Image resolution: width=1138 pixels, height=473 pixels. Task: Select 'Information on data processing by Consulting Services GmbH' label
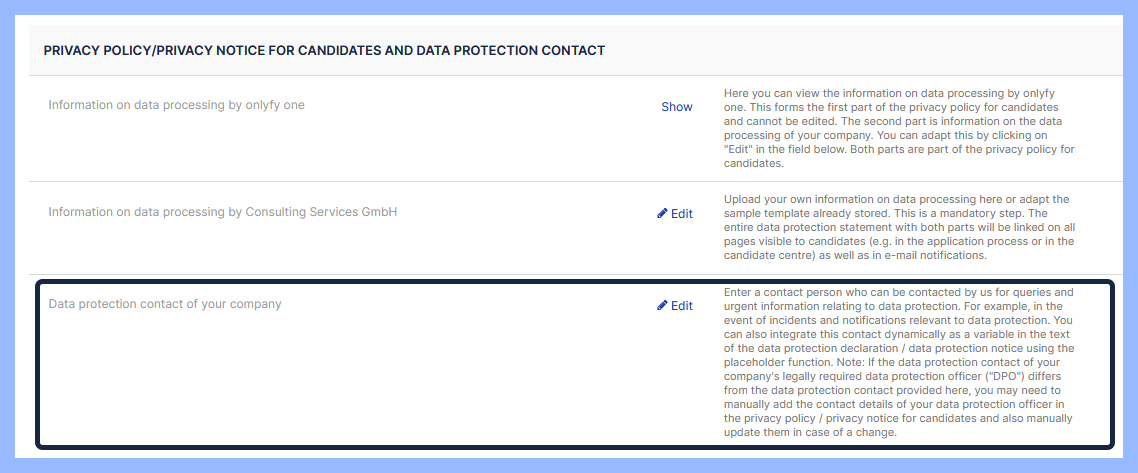[x=222, y=212]
